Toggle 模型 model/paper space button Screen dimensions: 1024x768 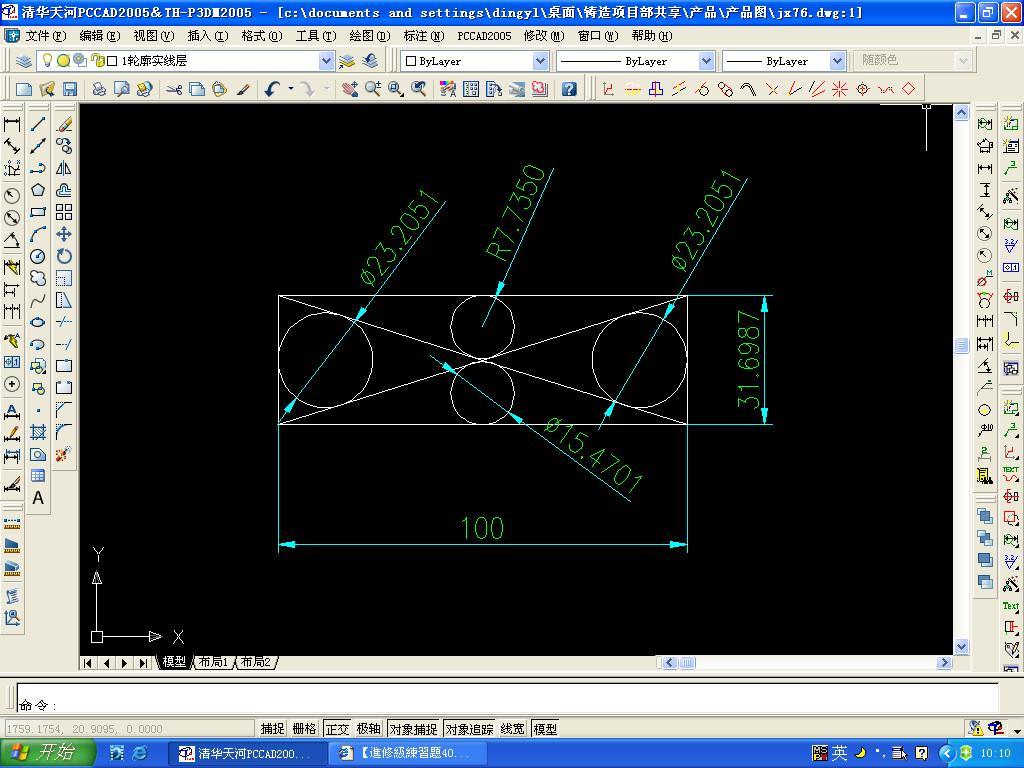click(x=545, y=729)
